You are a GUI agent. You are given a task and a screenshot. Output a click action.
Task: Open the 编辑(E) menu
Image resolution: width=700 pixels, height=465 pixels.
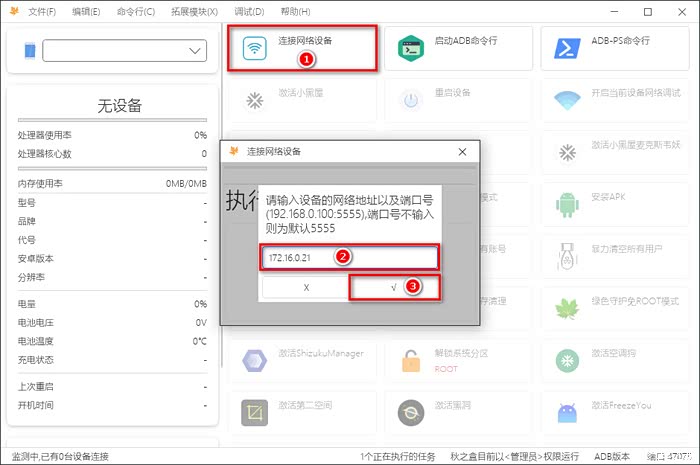coord(86,12)
